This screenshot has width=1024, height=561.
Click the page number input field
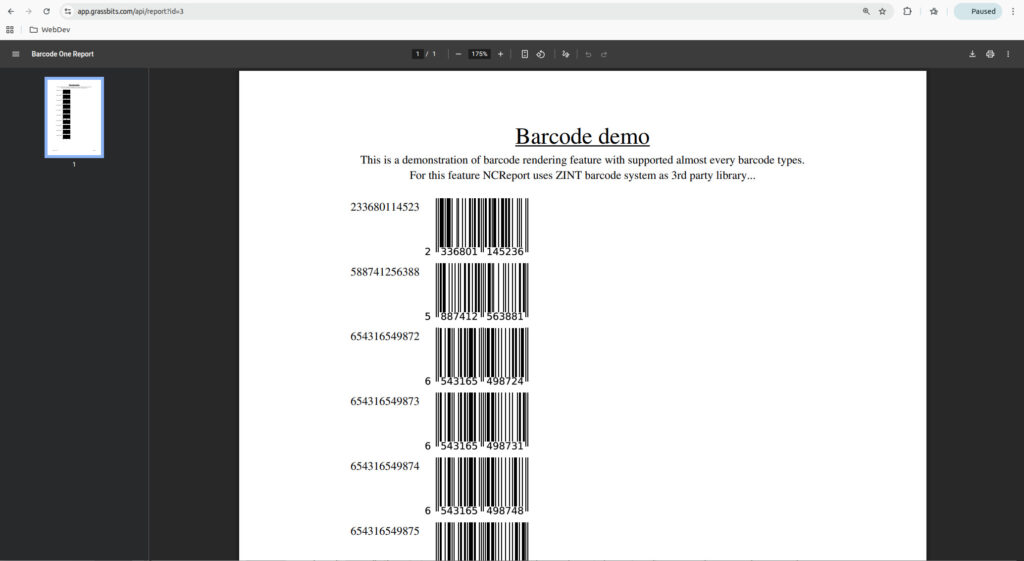pos(418,54)
